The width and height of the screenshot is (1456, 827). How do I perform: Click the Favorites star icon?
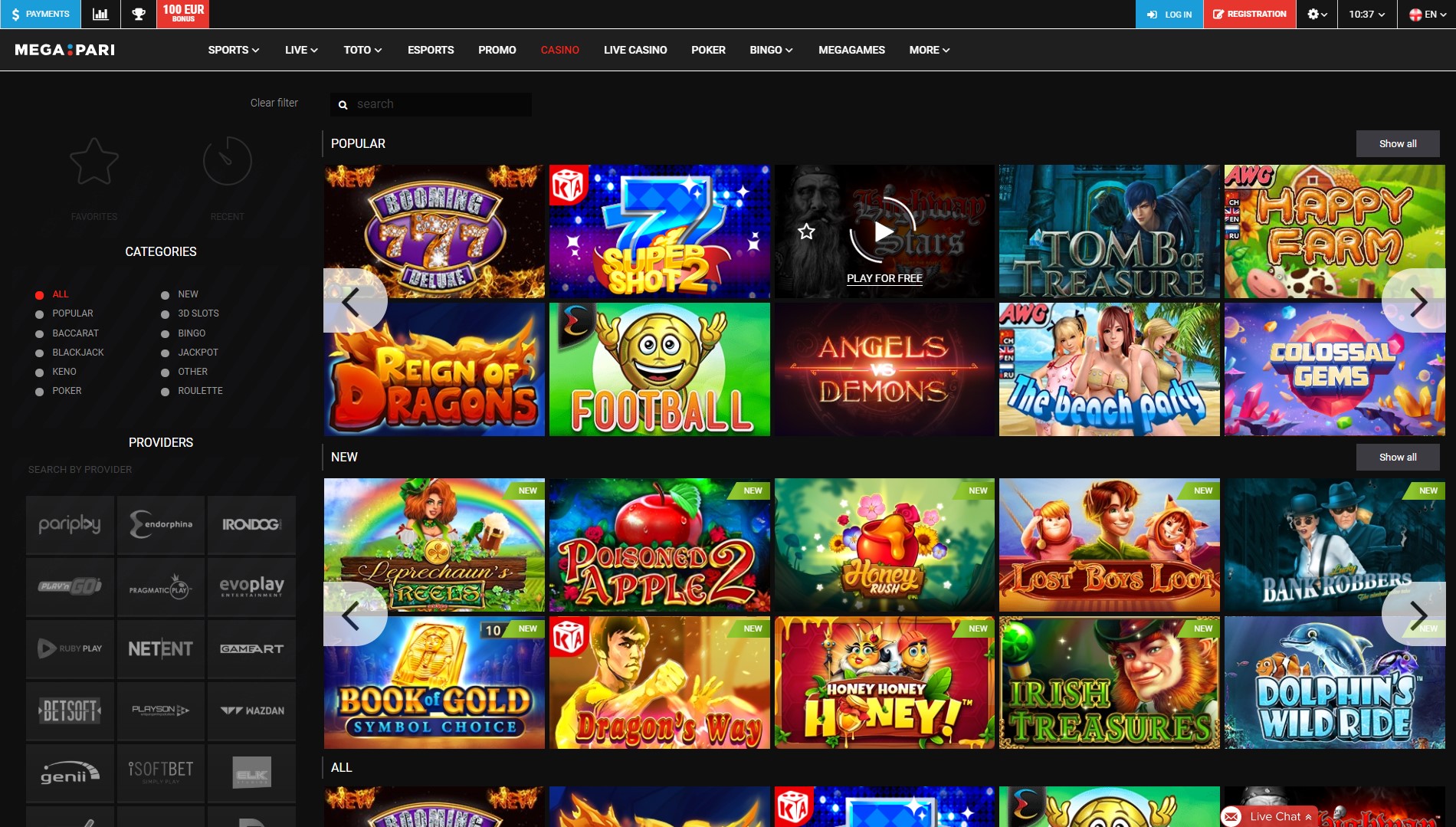pyautogui.click(x=94, y=162)
